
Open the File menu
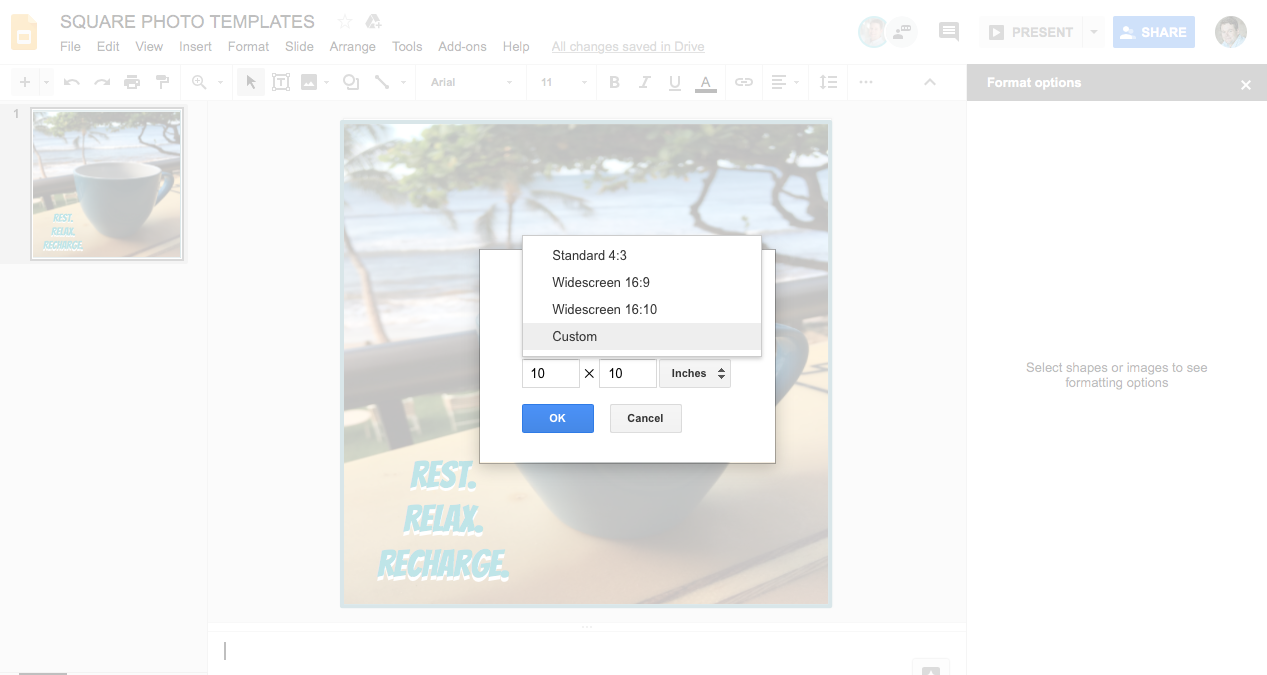[70, 46]
